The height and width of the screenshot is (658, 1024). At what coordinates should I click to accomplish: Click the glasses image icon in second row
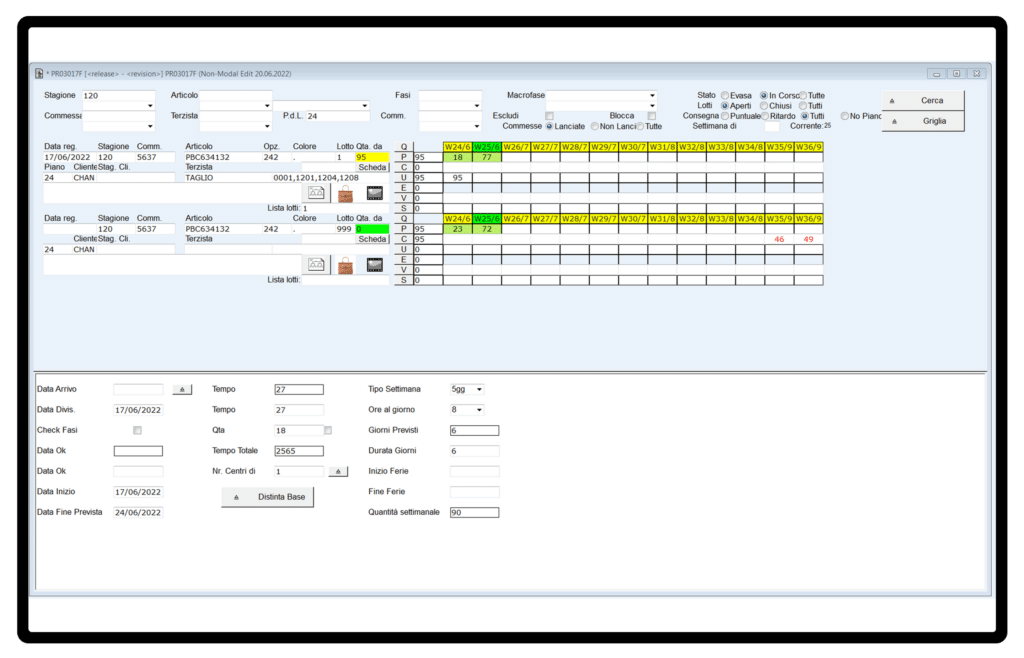(317, 265)
